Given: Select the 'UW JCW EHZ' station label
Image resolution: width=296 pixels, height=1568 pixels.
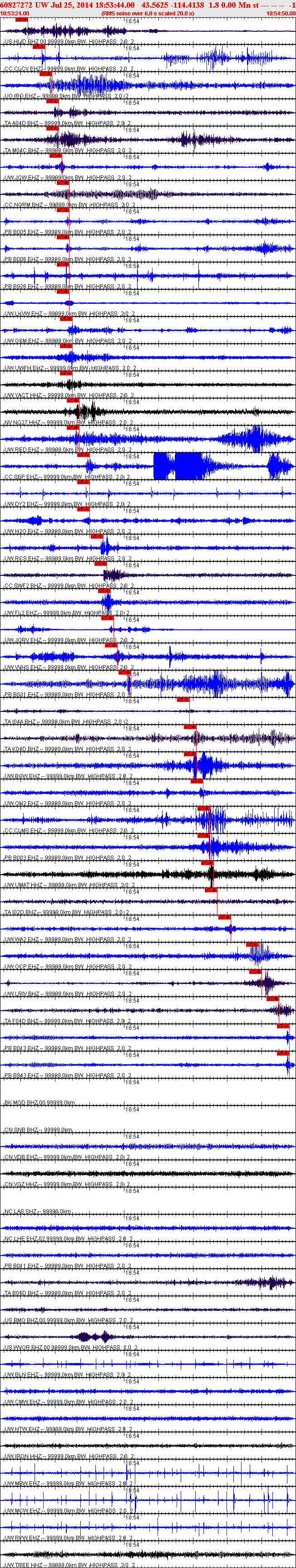Looking at the screenshot, I should click(x=22, y=178).
